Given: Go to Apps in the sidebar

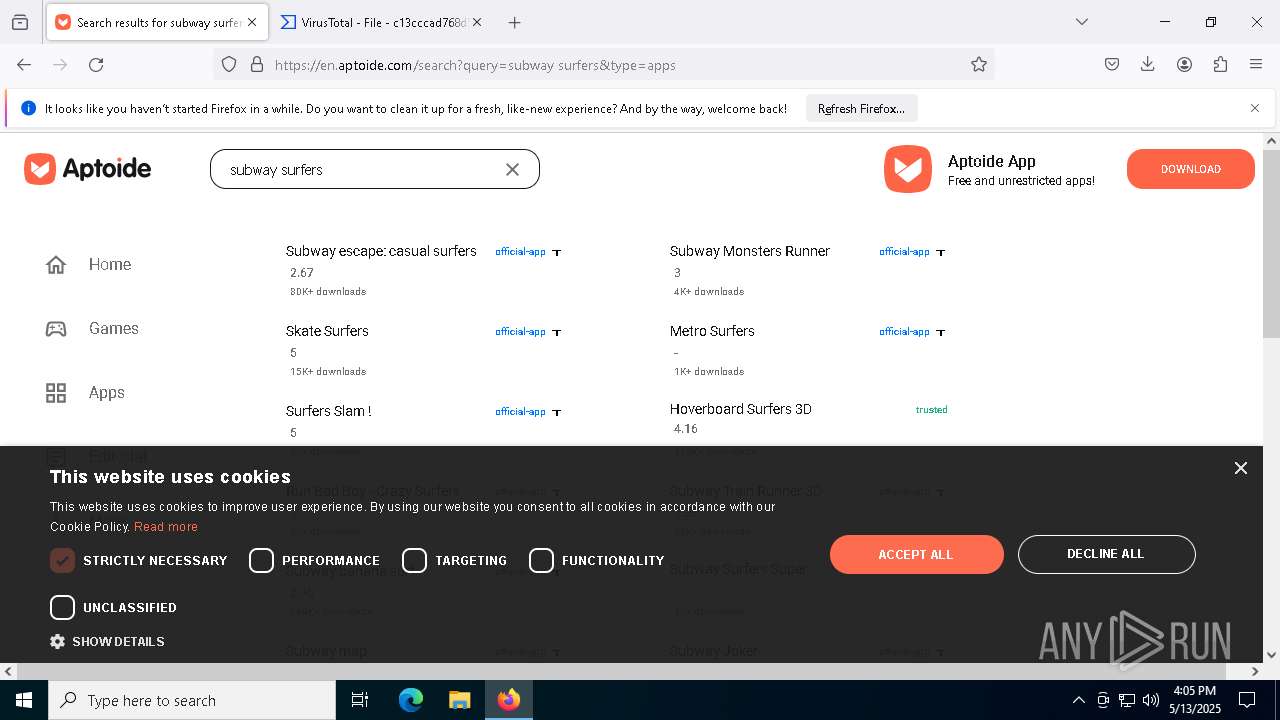Looking at the screenshot, I should (x=107, y=393).
